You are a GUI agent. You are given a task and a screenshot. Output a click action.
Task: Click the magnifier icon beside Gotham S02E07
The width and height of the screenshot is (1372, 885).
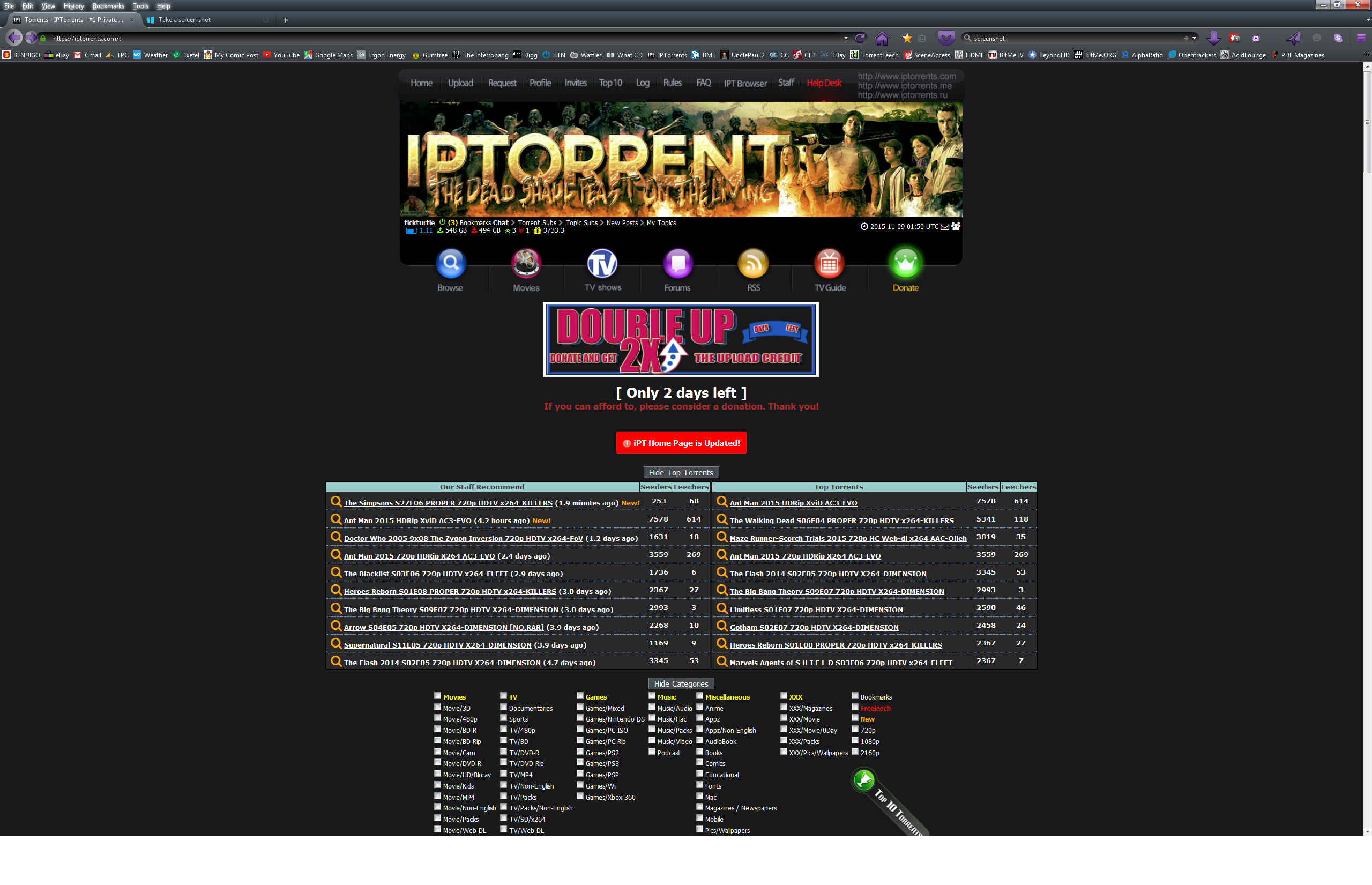point(722,626)
